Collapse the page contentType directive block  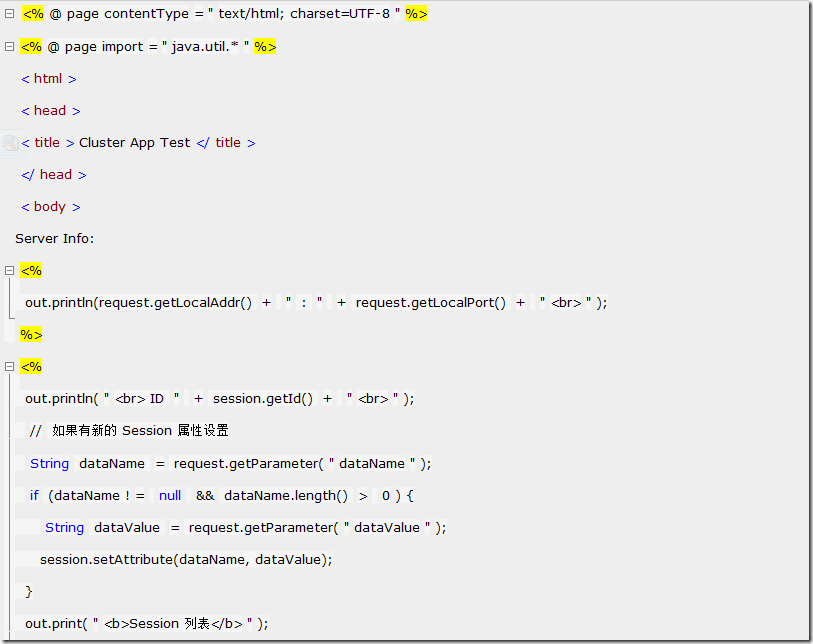tap(9, 14)
